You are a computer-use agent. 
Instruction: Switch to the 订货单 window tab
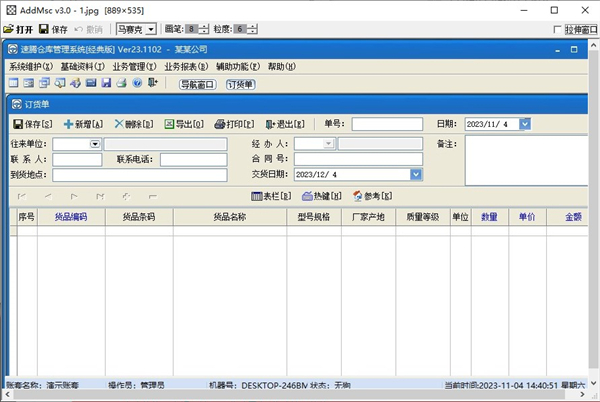tap(241, 85)
